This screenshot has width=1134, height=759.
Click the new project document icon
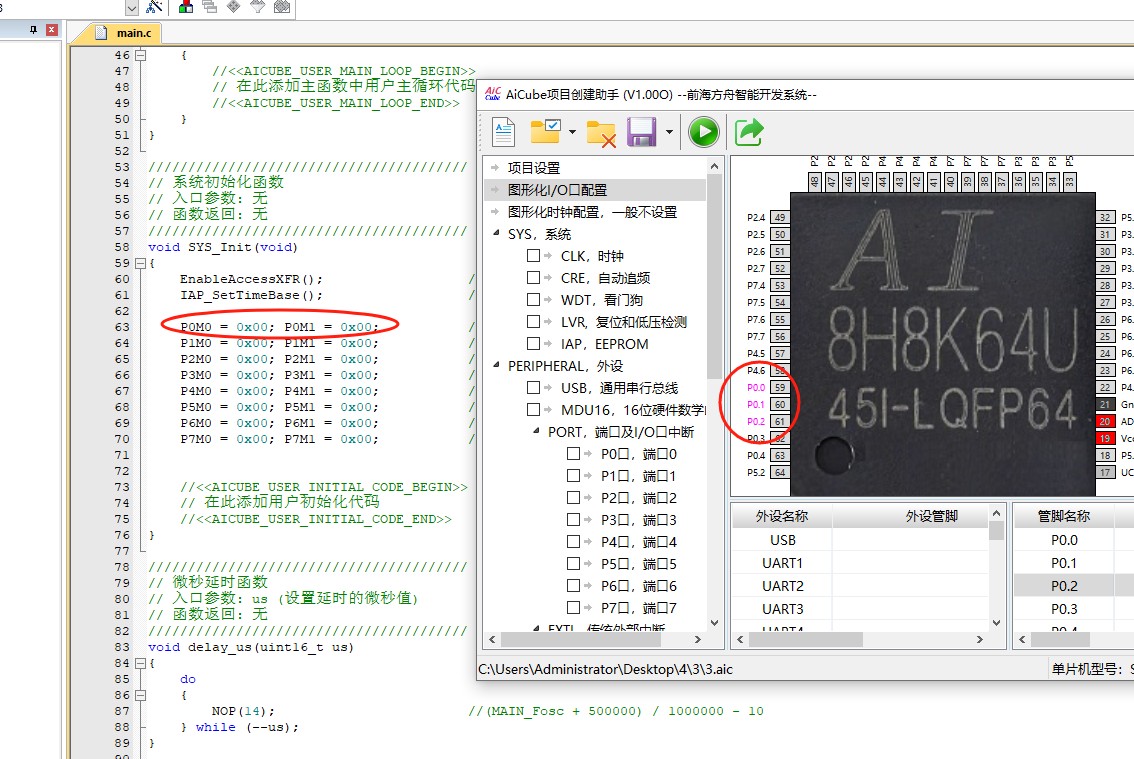[x=503, y=132]
